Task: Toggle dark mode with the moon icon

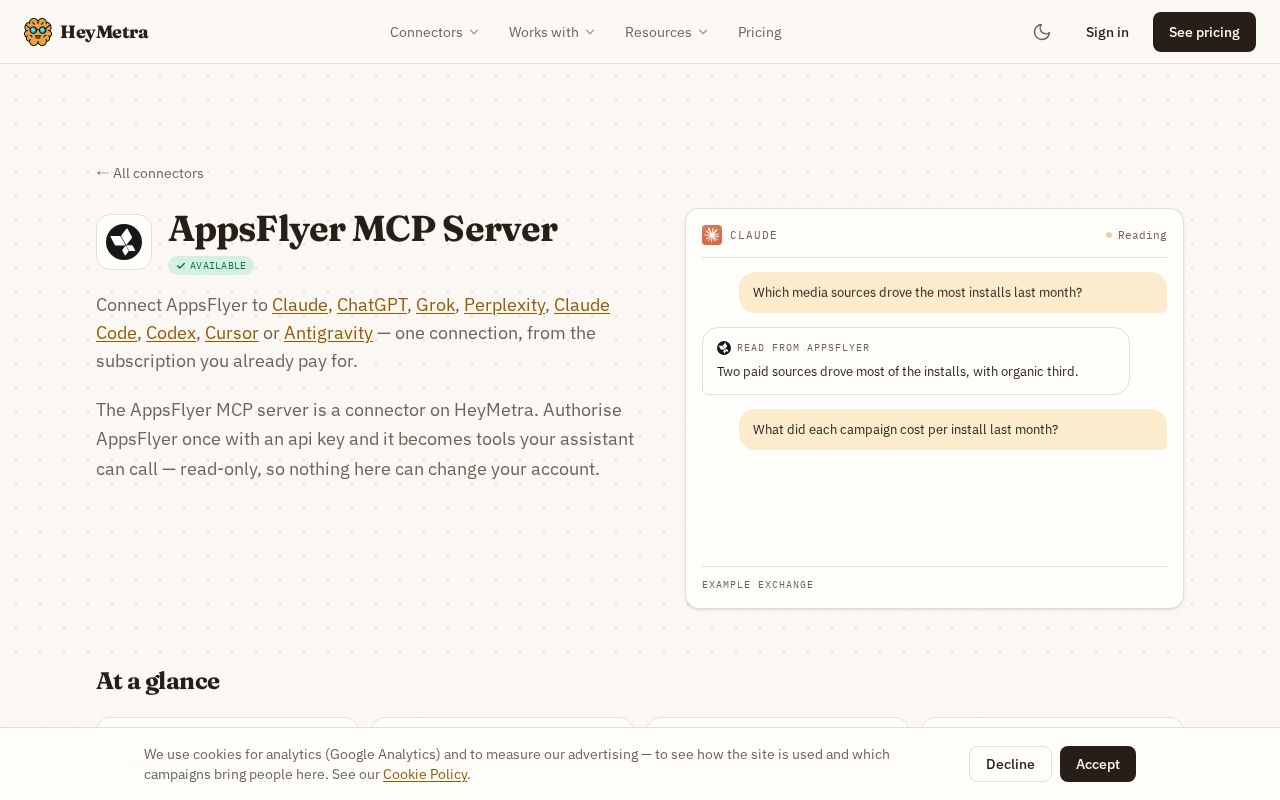Action: click(1042, 32)
